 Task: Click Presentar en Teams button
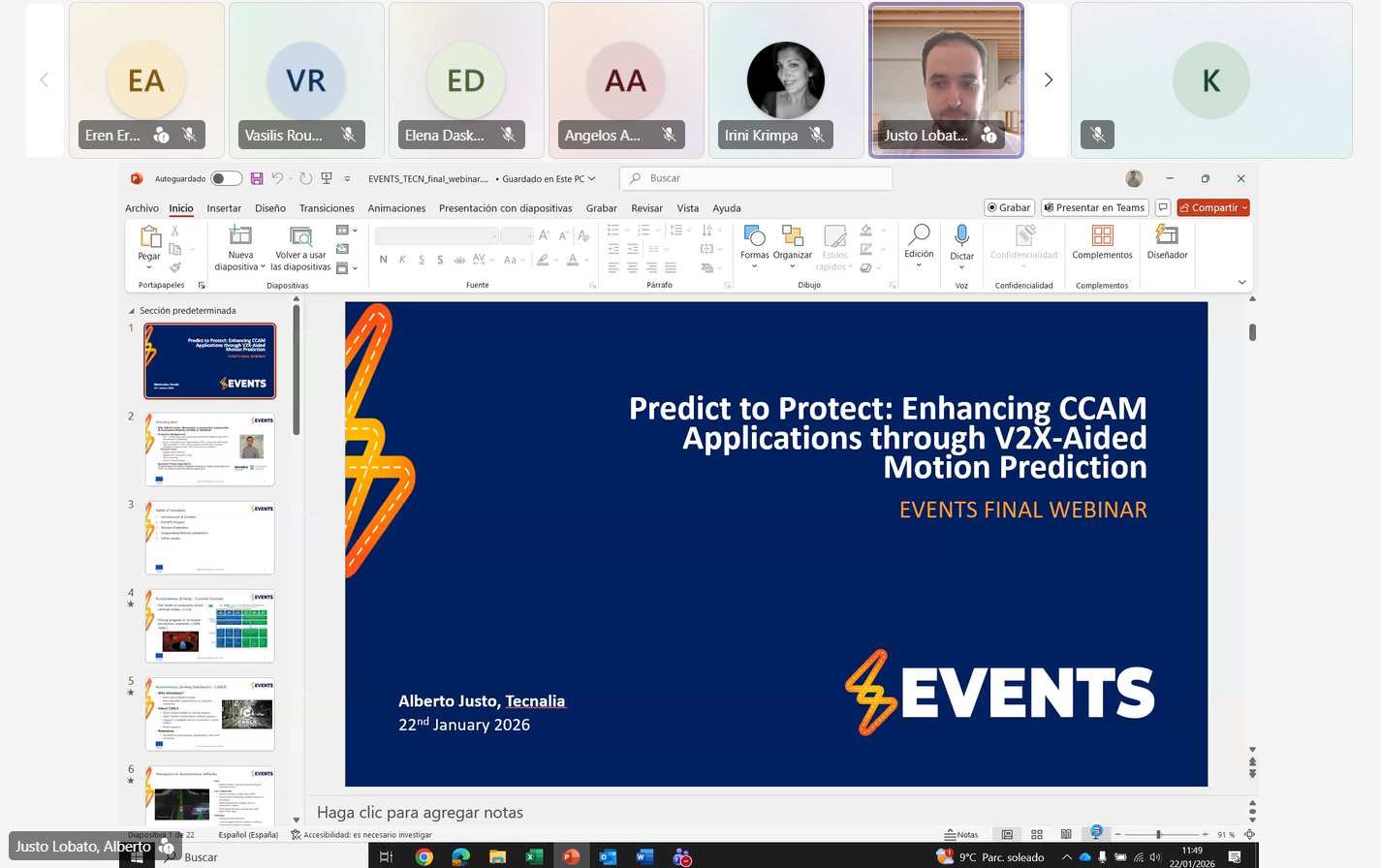click(1094, 207)
